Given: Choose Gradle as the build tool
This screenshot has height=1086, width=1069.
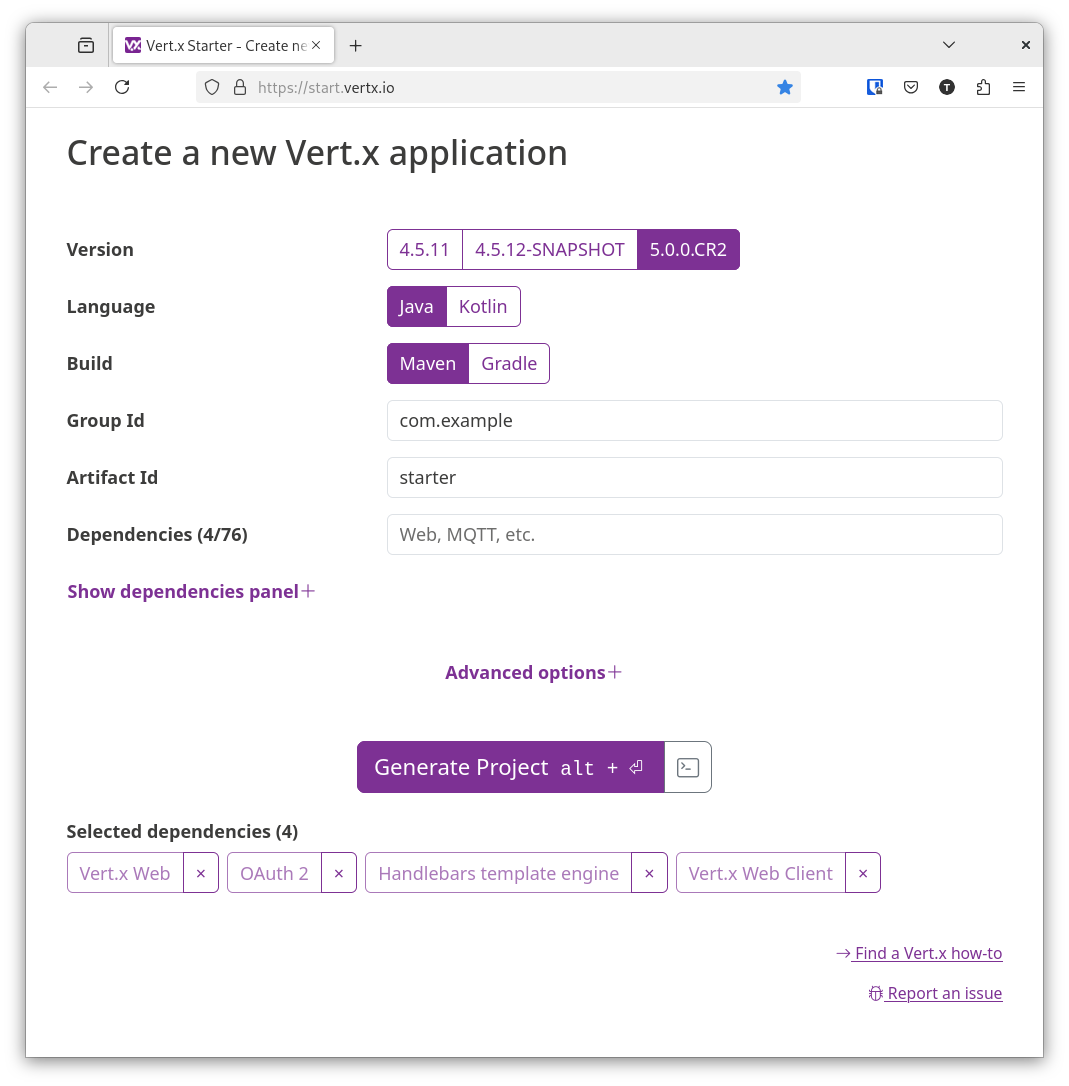Looking at the screenshot, I should coord(509,364).
